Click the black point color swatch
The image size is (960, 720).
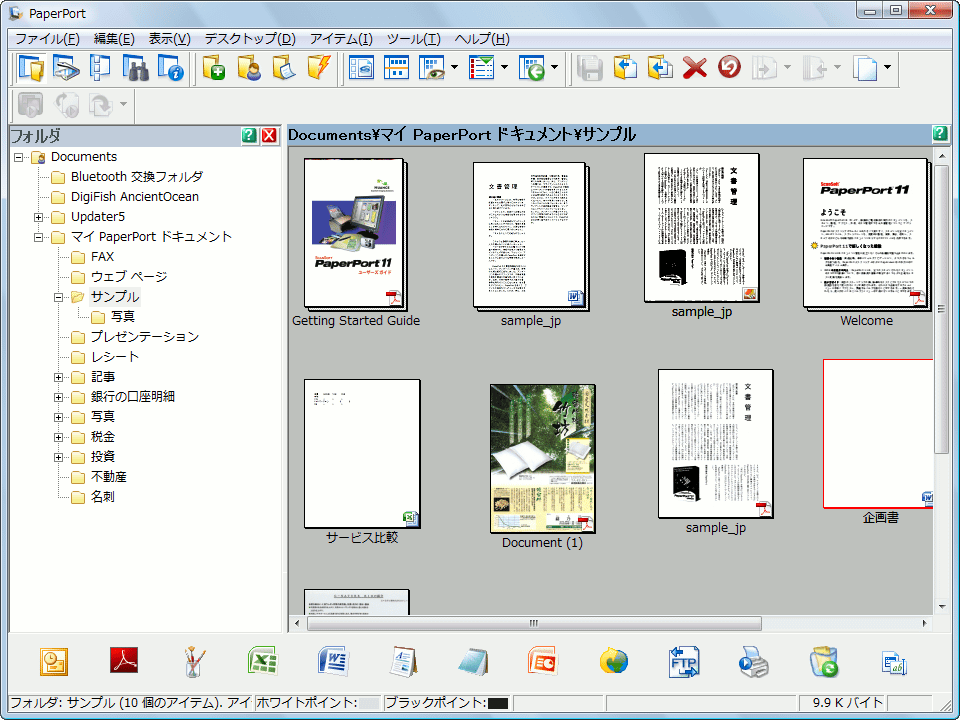(498, 703)
